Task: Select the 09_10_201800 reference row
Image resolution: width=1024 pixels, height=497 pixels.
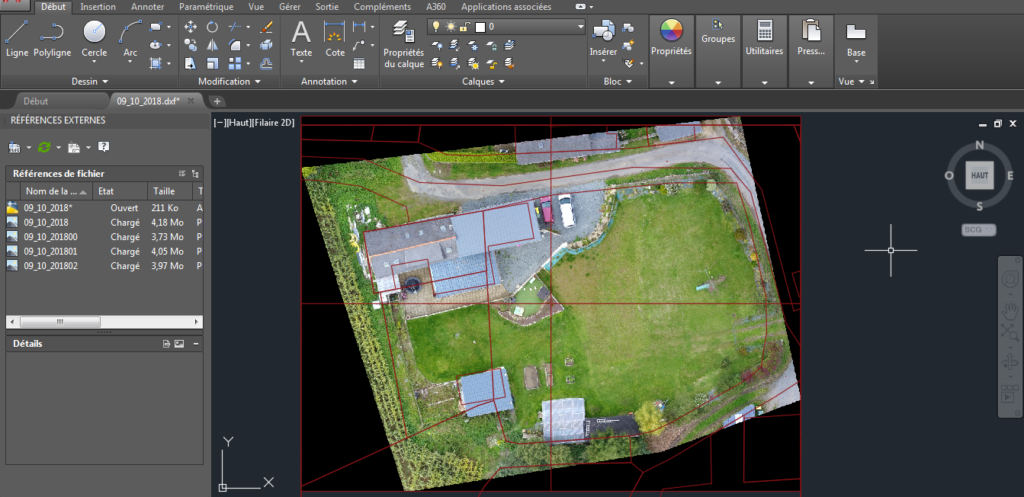Action: [104, 236]
